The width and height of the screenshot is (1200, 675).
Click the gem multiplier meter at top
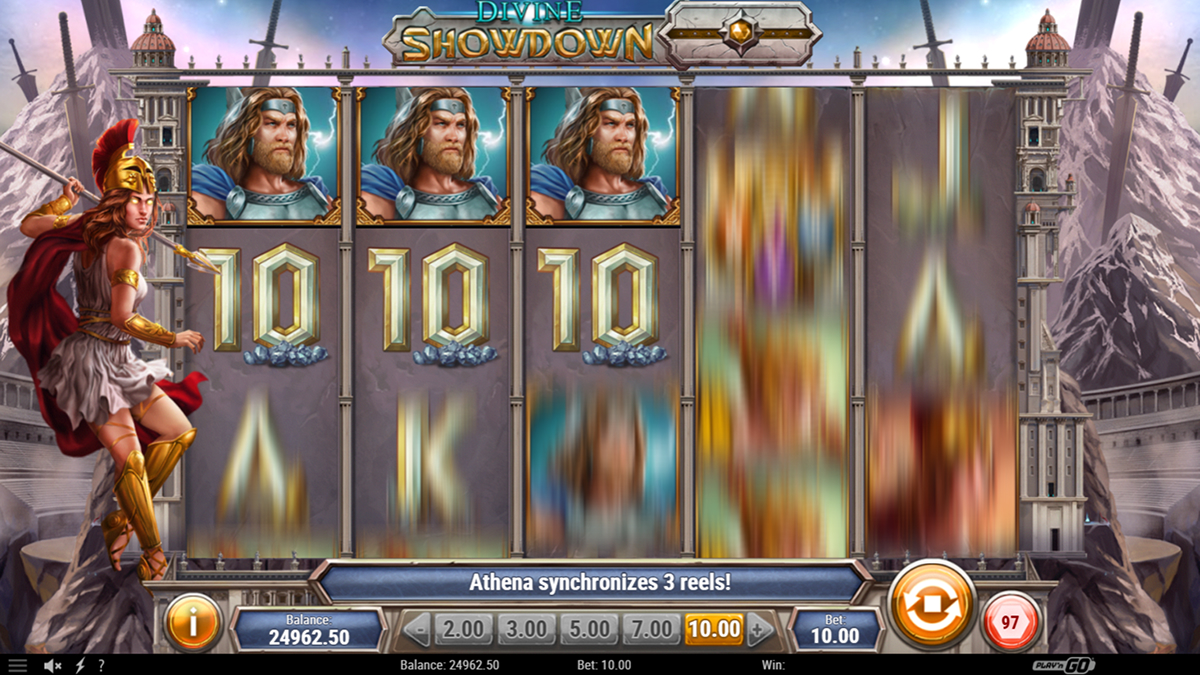point(740,33)
